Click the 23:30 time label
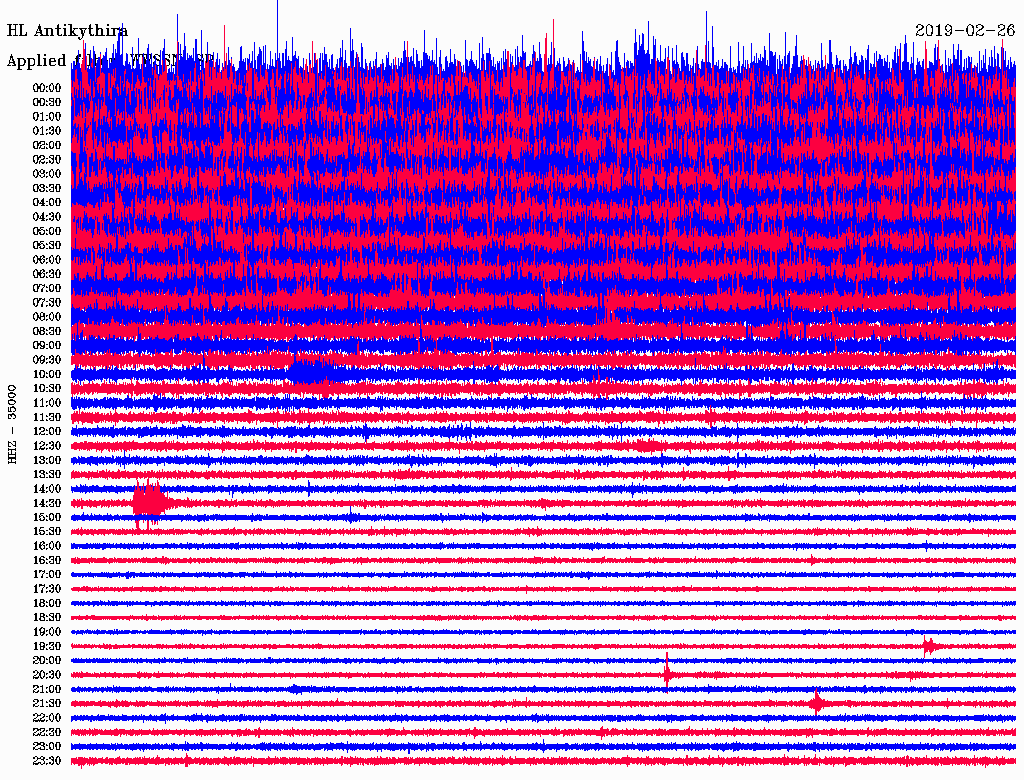The width and height of the screenshot is (1024, 780). tap(47, 761)
